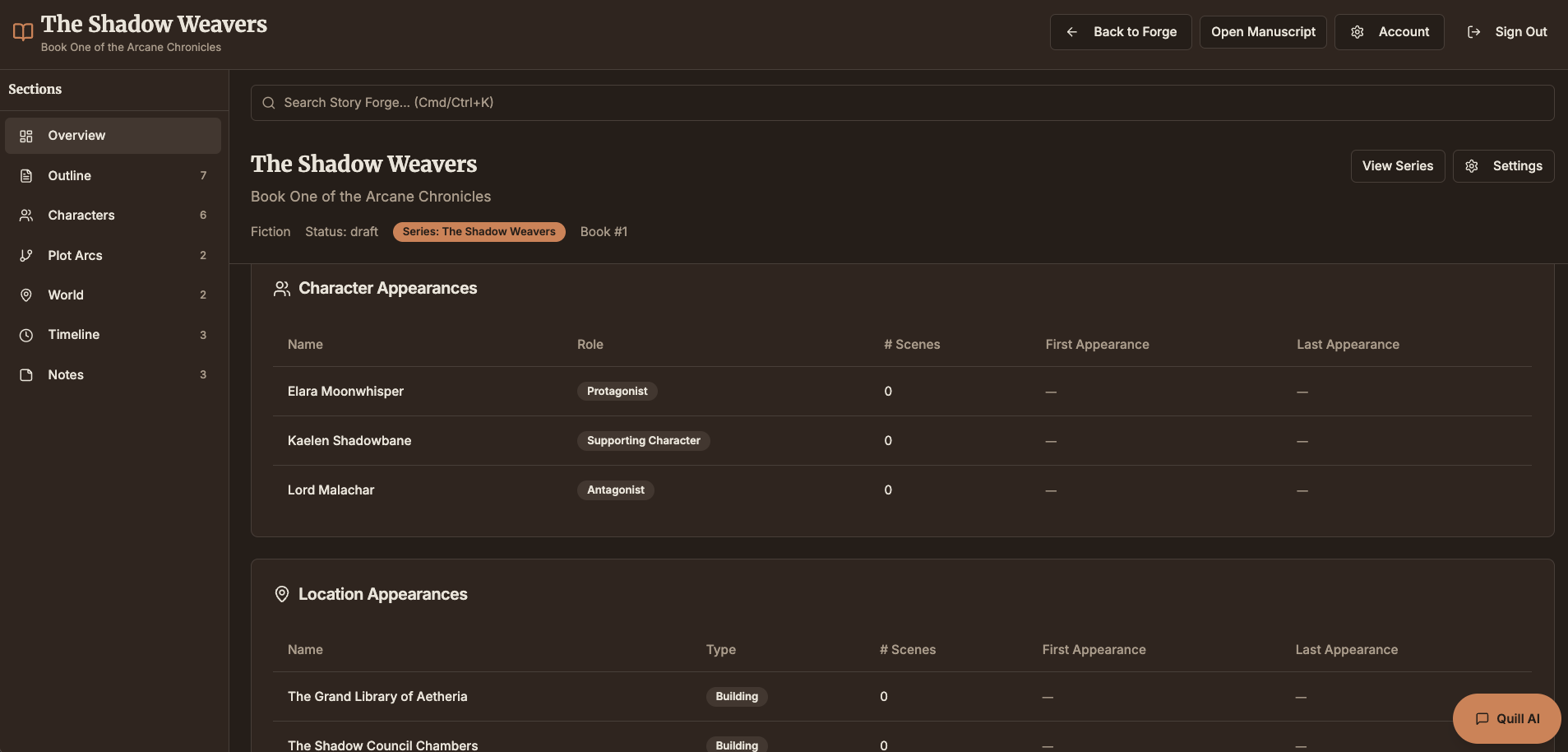Screen dimensions: 1568x752
Task: Click the Fiction genre label
Action: tap(271, 232)
